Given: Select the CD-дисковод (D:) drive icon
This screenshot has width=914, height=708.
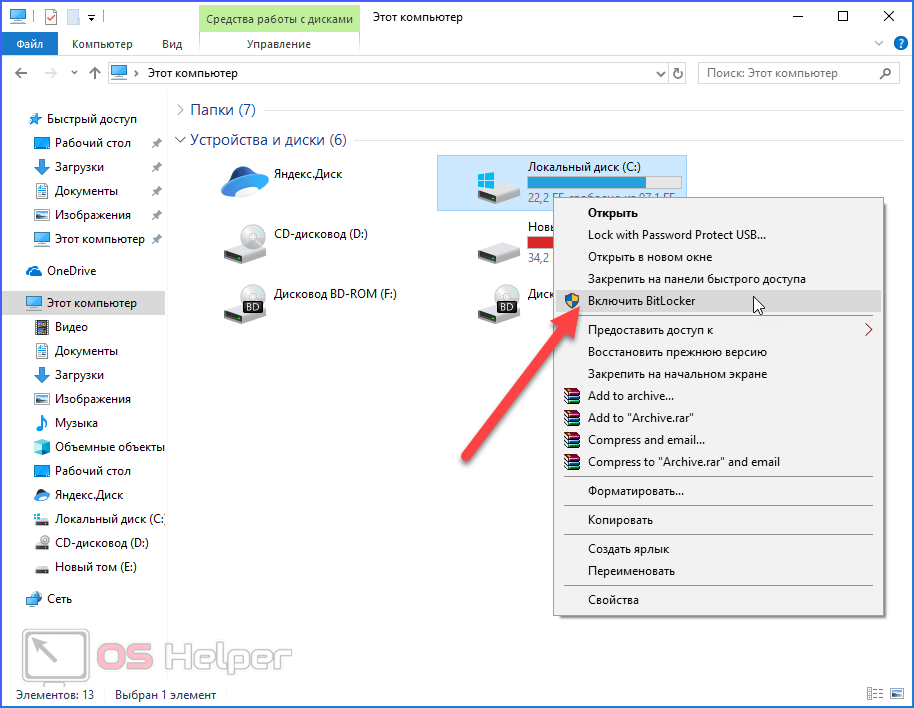Looking at the screenshot, I should pyautogui.click(x=245, y=242).
